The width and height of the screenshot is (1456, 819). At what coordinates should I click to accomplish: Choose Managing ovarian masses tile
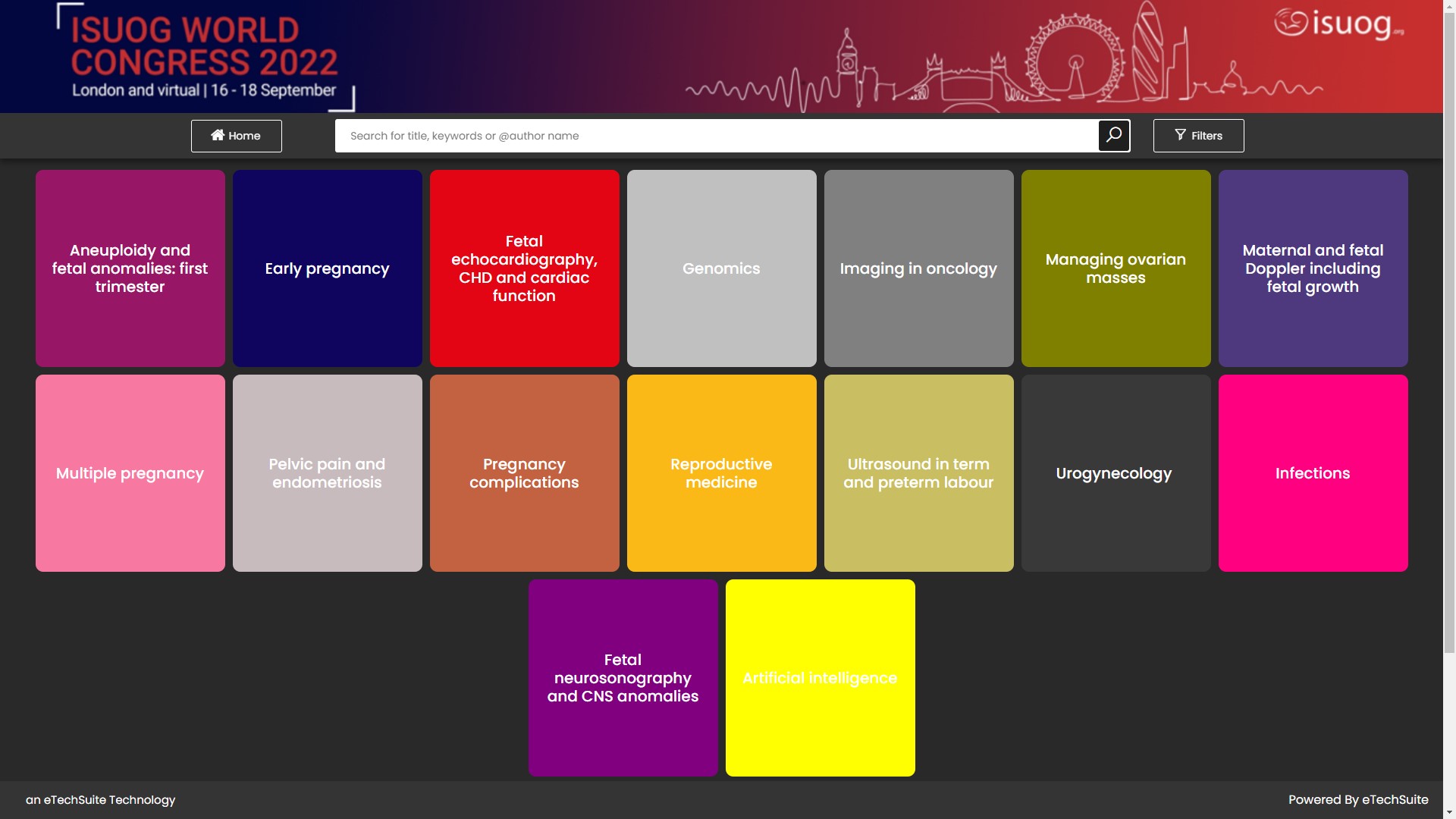1116,268
